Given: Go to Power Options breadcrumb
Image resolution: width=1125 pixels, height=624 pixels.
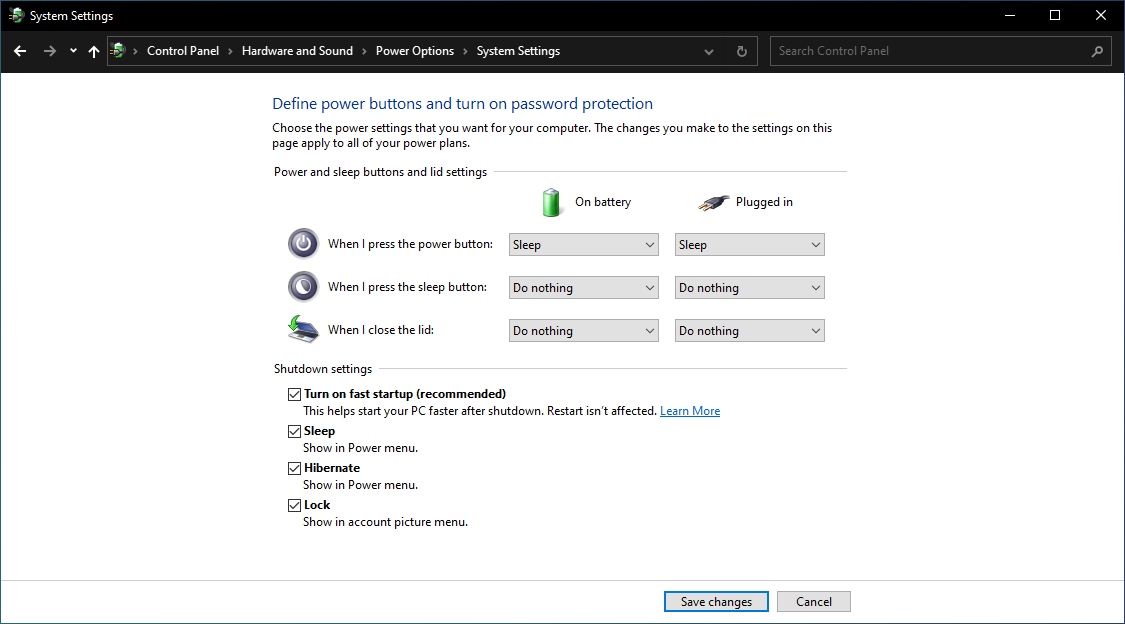Looking at the screenshot, I should 414,51.
